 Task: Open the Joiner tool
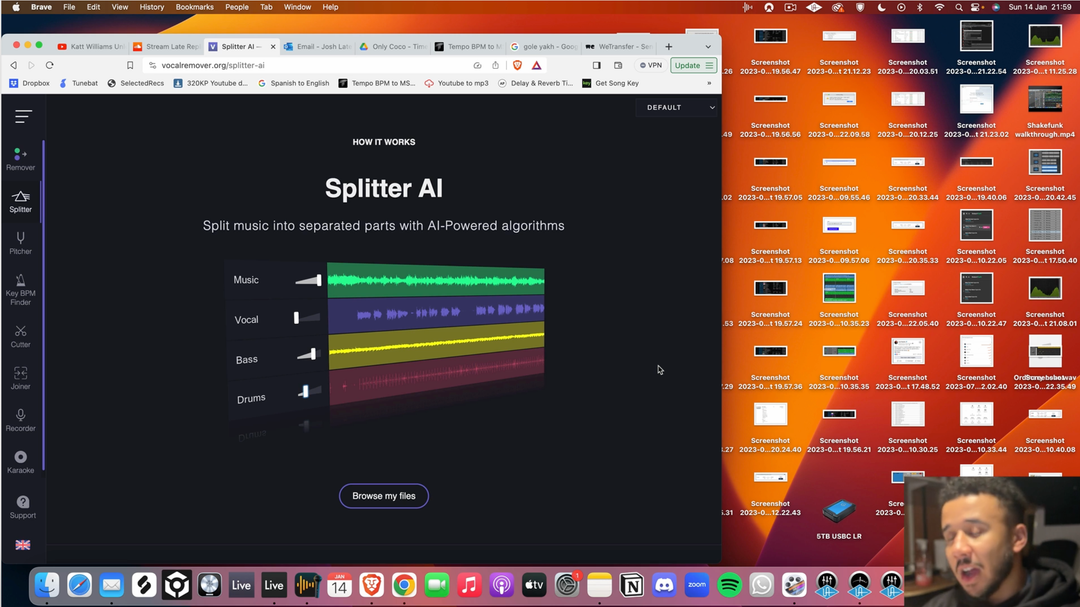tap(20, 377)
